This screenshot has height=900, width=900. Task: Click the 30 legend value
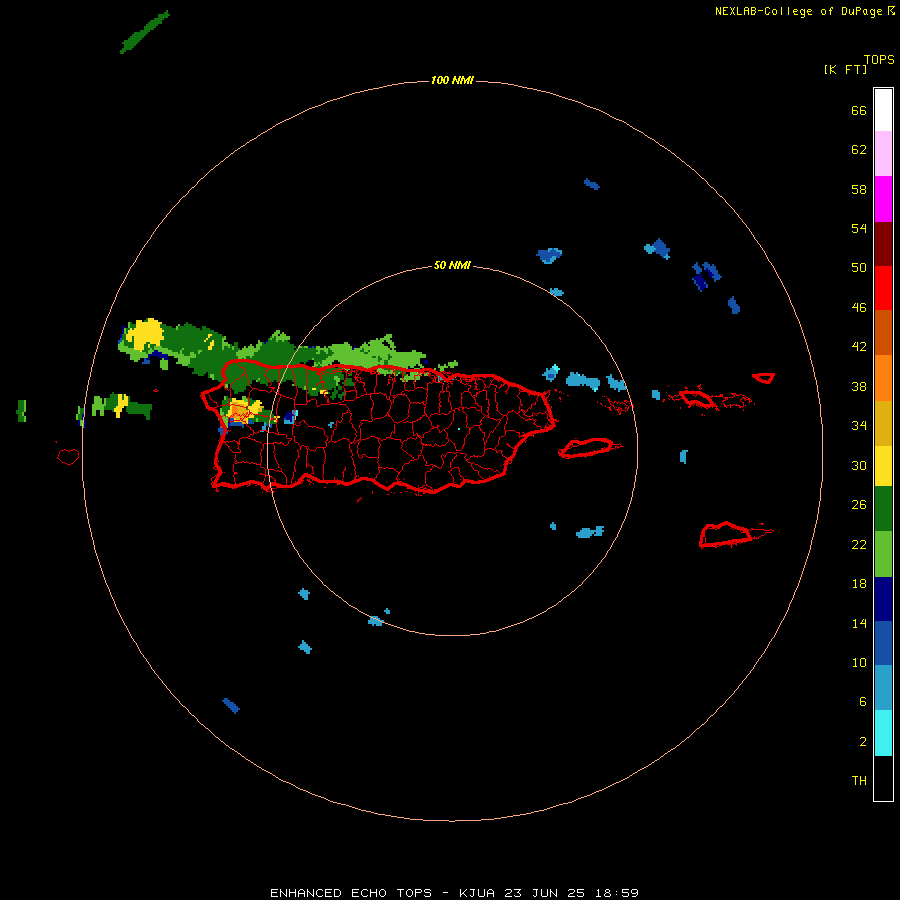859,465
